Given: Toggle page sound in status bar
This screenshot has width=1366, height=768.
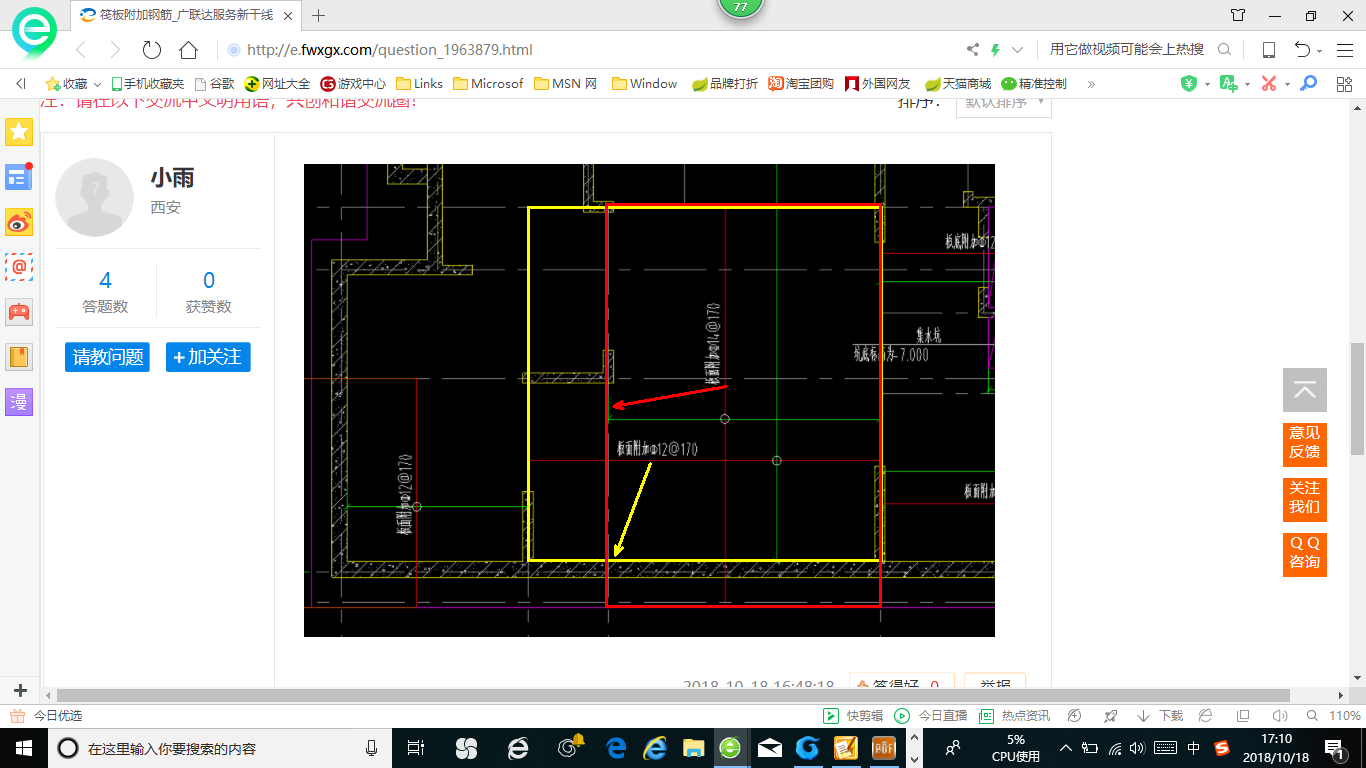Looking at the screenshot, I should (1279, 716).
